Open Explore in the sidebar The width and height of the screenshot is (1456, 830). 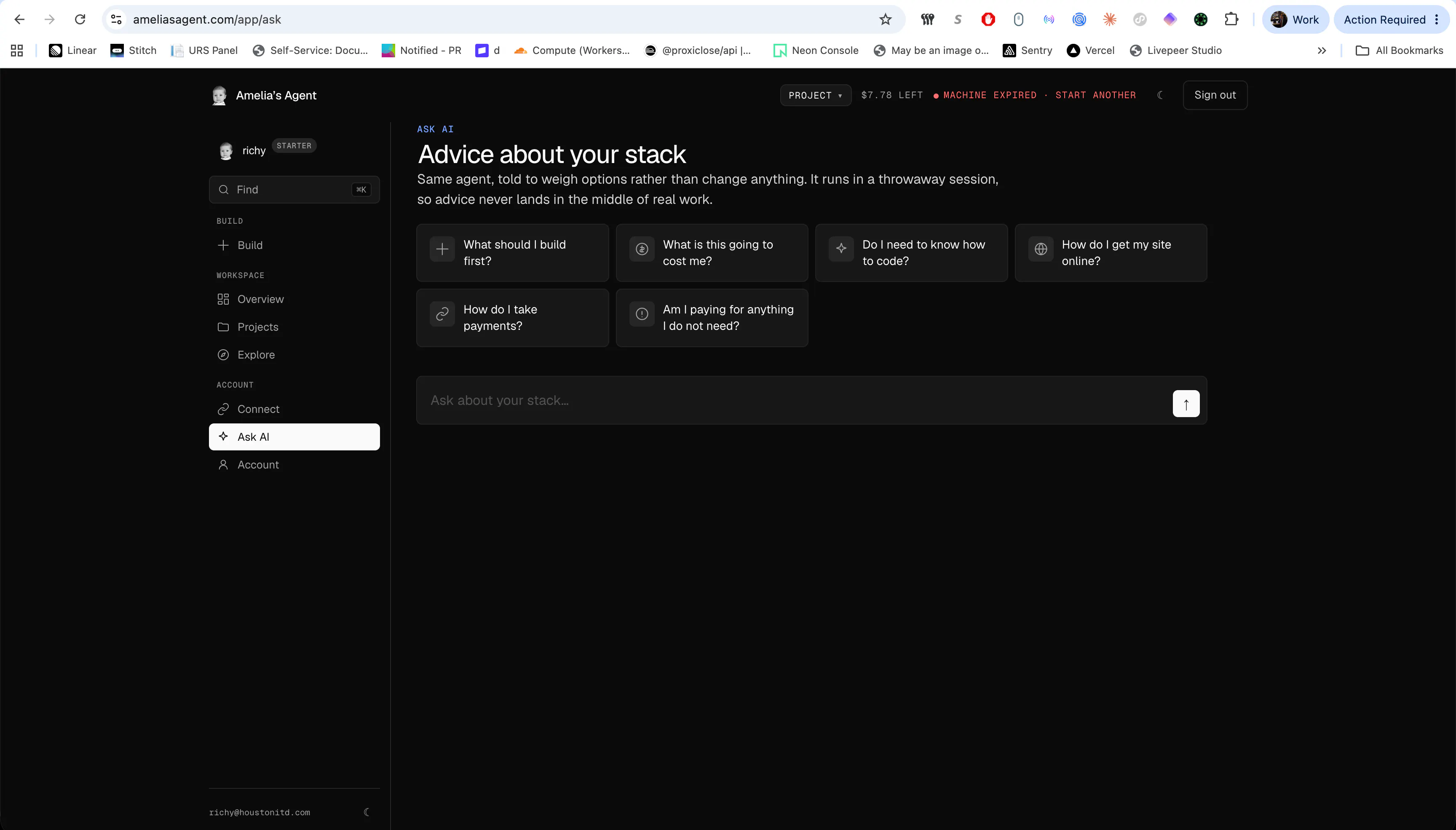pos(294,355)
